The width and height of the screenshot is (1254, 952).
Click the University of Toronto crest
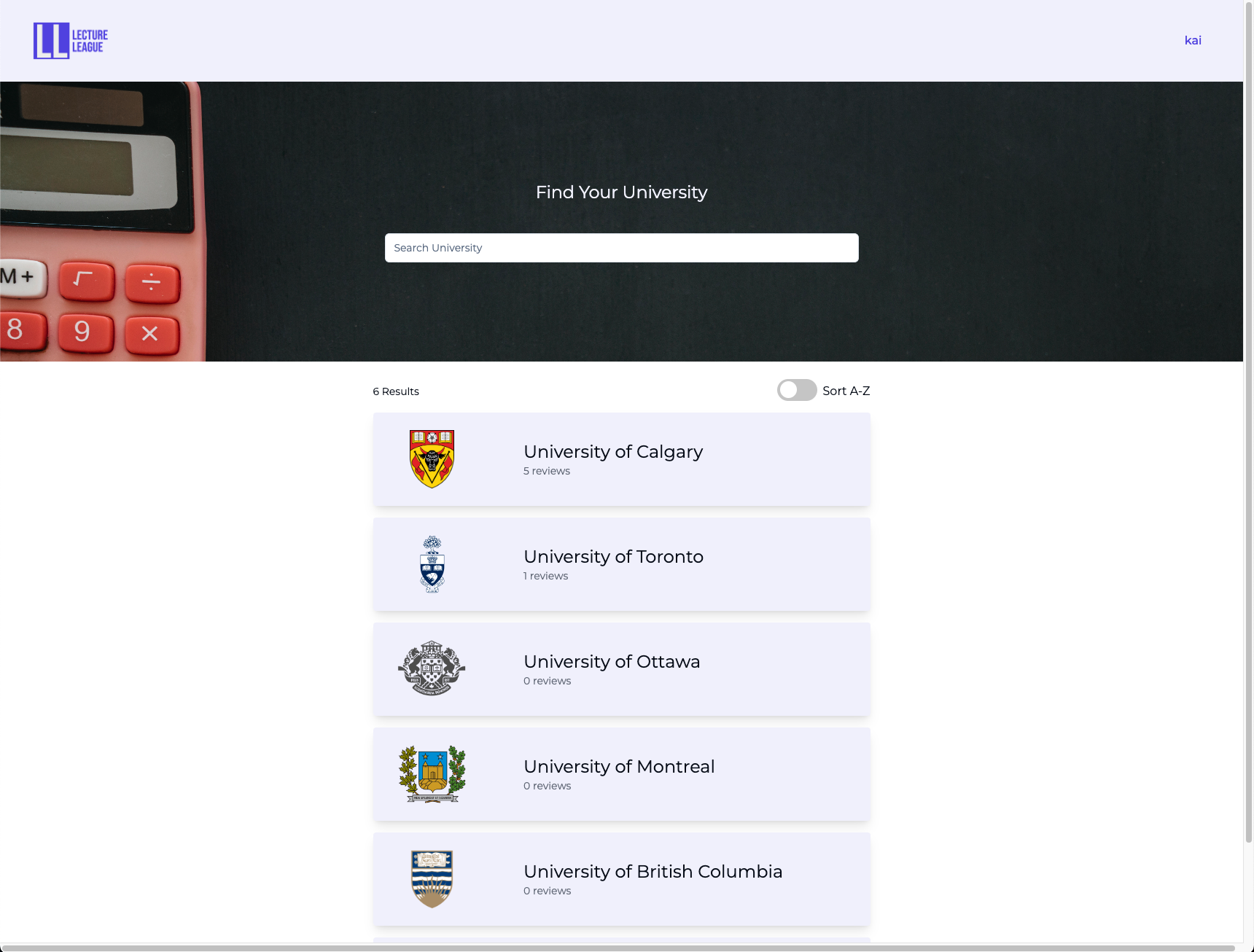(432, 564)
